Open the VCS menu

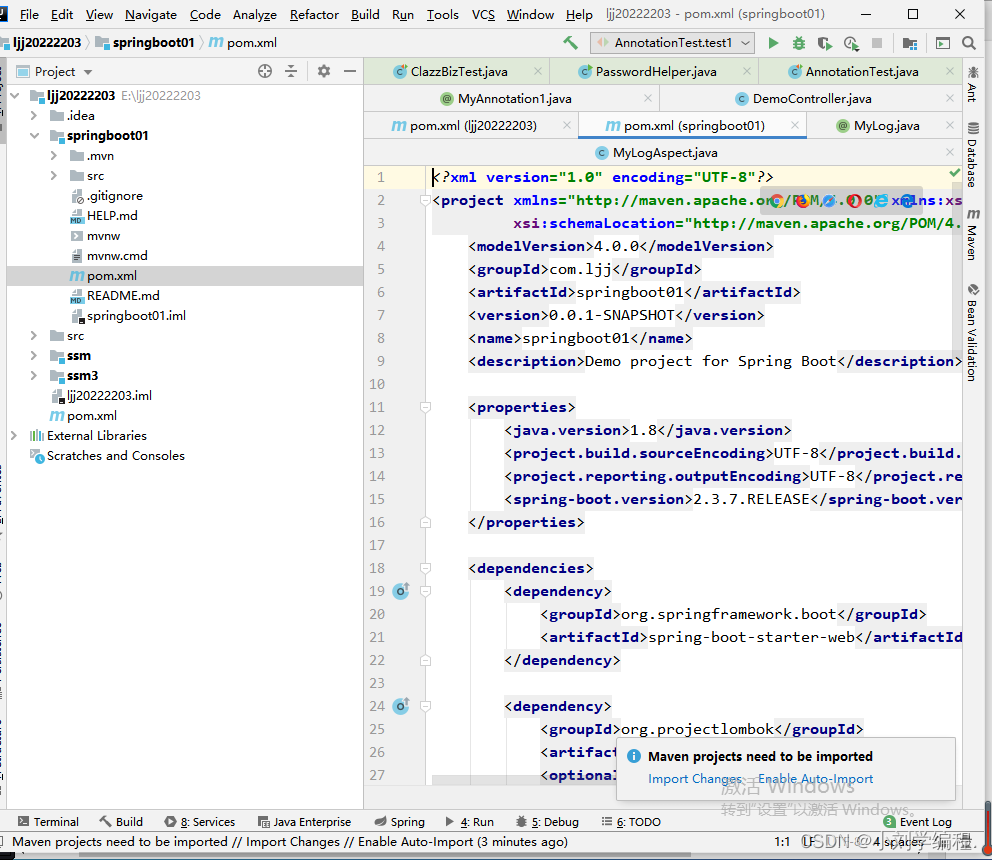click(x=483, y=15)
